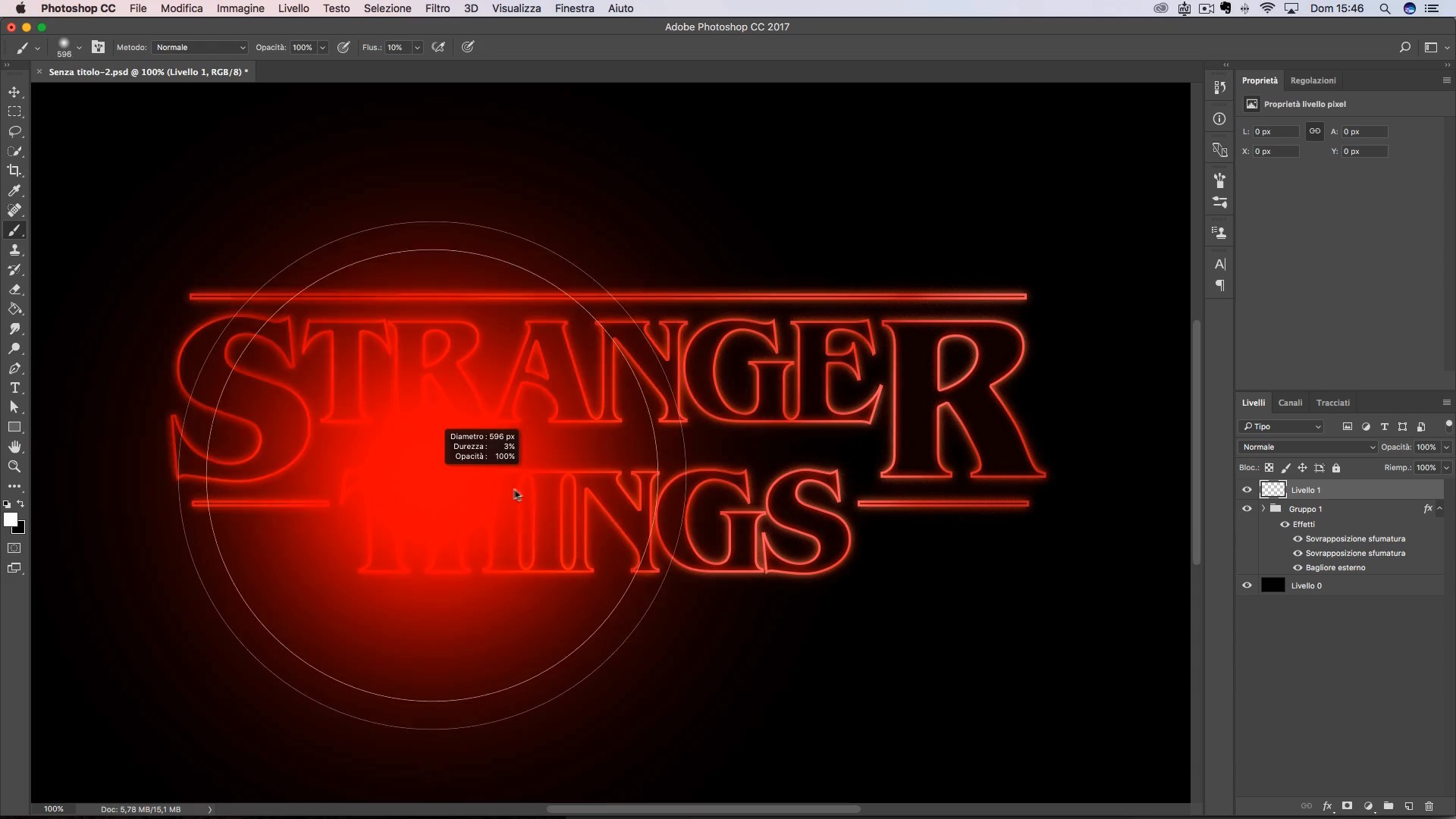Select the Eraser tool
This screenshot has height=819, width=1456.
[x=14, y=290]
